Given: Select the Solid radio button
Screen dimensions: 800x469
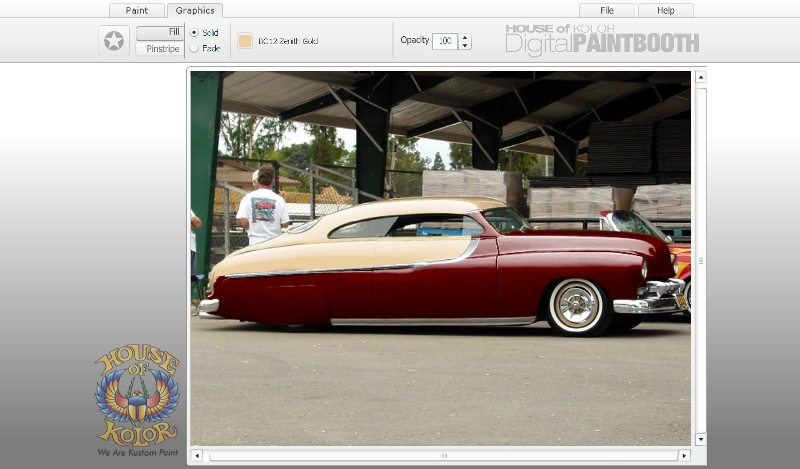Looking at the screenshot, I should pos(194,33).
